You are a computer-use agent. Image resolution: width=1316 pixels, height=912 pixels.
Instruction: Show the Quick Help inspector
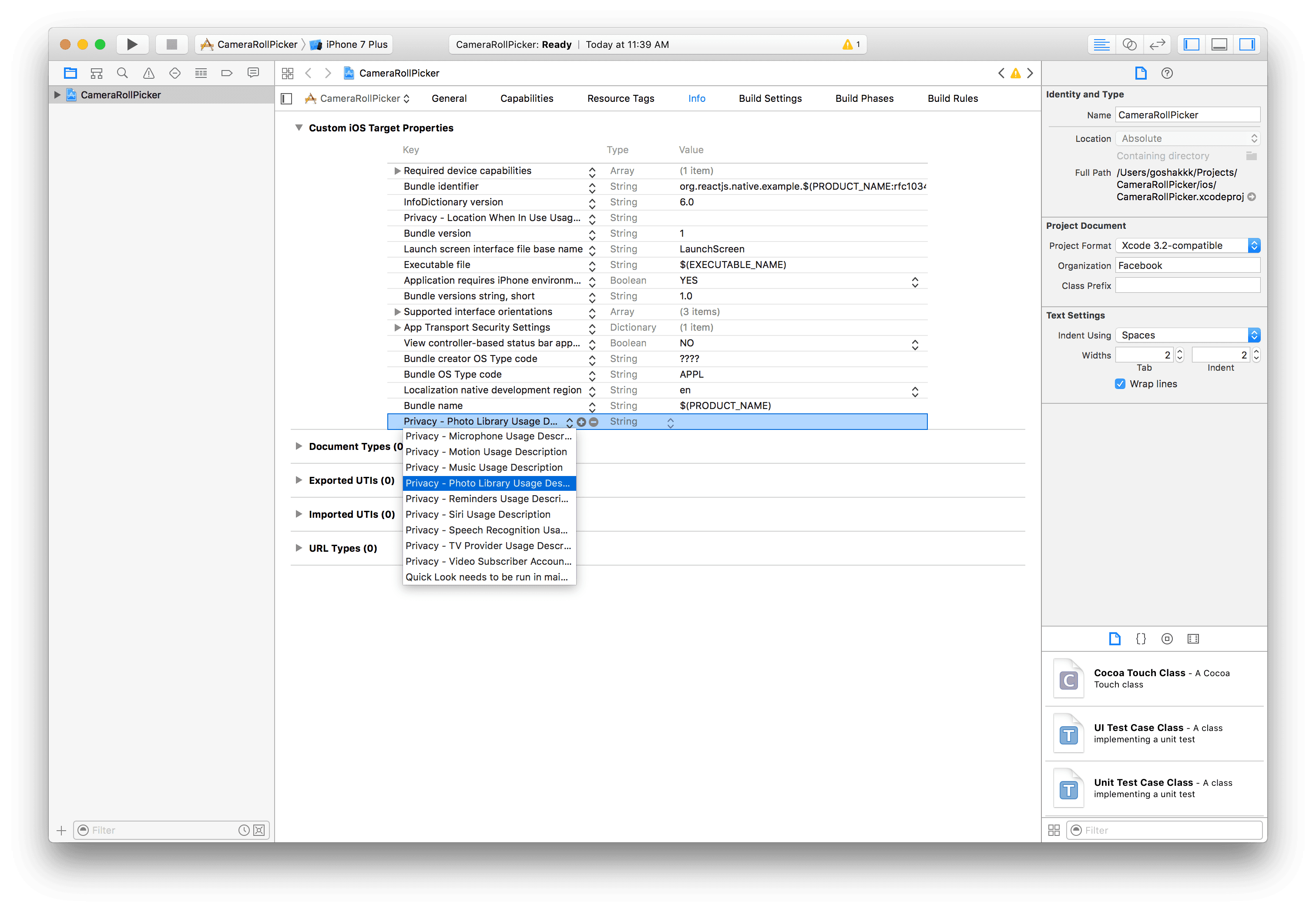(1167, 73)
